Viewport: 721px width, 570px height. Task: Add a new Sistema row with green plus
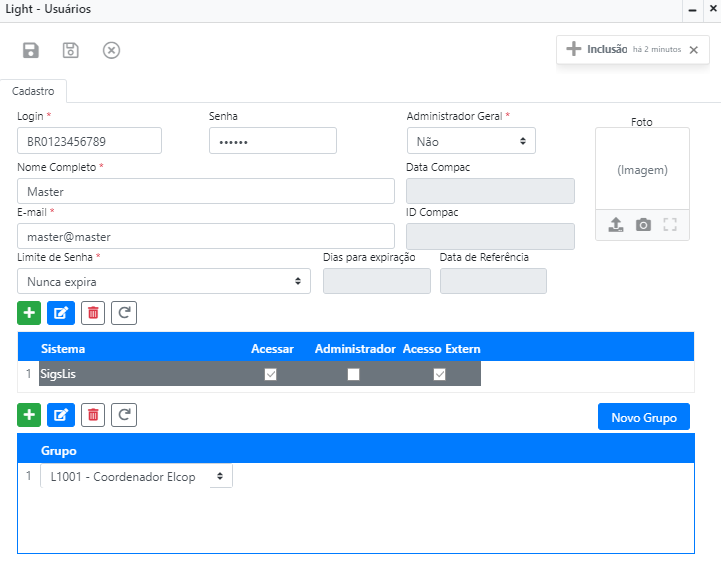pyautogui.click(x=29, y=313)
